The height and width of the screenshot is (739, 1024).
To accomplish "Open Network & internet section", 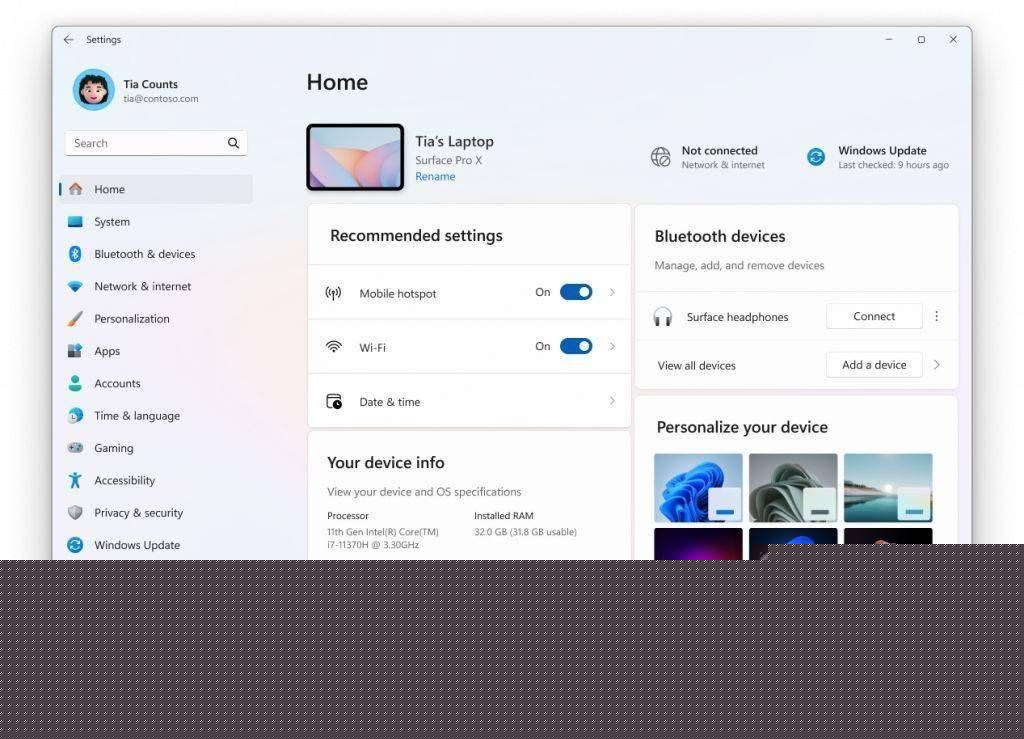I will coord(142,286).
